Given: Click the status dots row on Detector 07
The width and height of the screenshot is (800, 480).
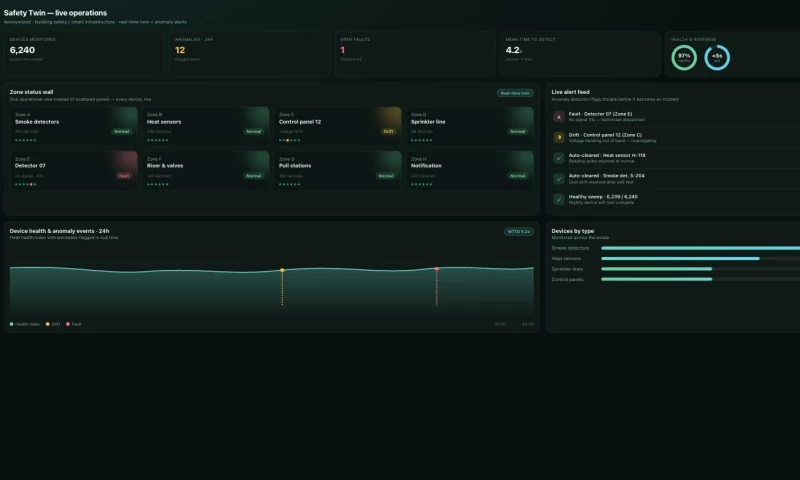Looking at the screenshot, I should click(x=26, y=184).
